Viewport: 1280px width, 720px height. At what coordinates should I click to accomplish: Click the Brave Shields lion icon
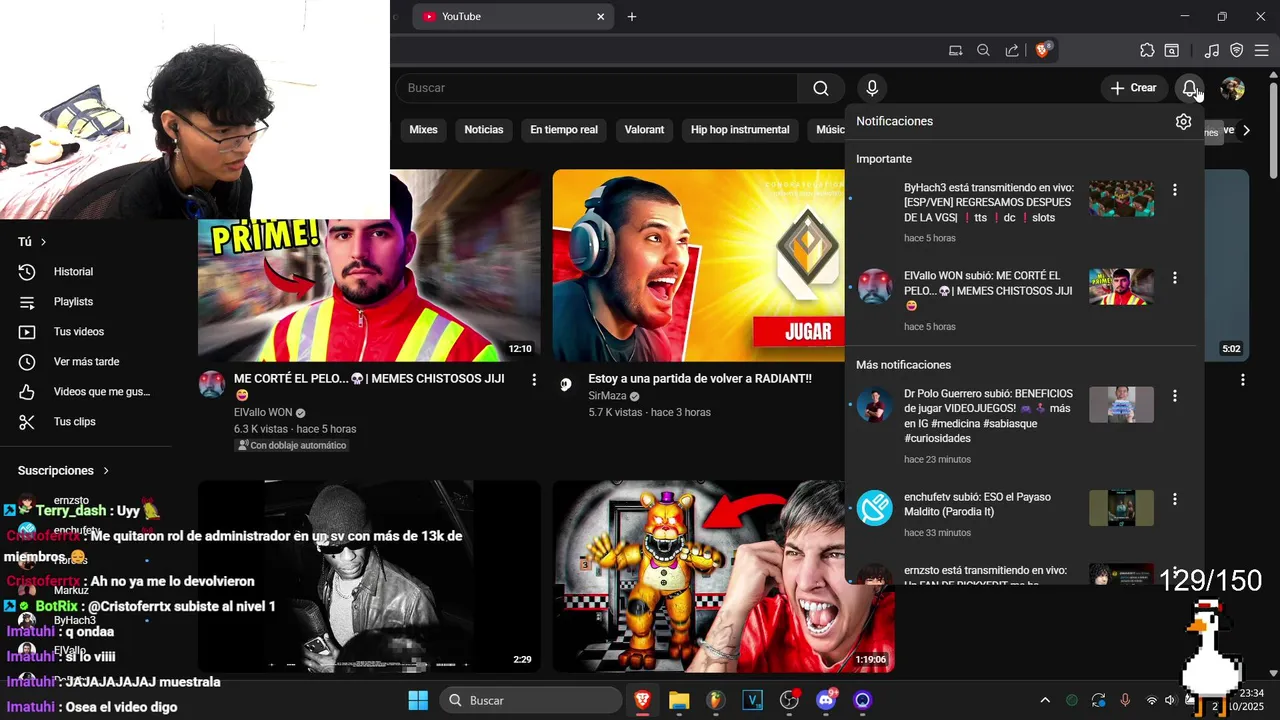point(1043,50)
